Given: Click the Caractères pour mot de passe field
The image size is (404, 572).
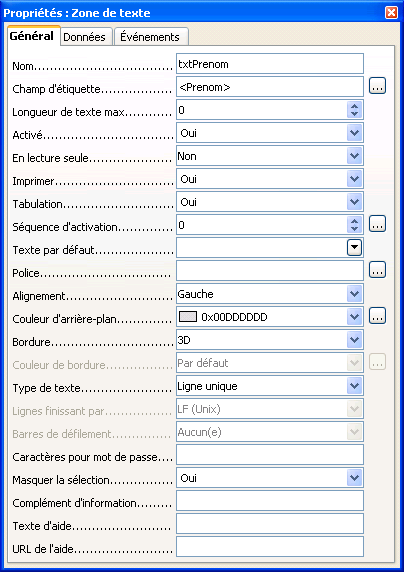Looking at the screenshot, I should (x=270, y=455).
